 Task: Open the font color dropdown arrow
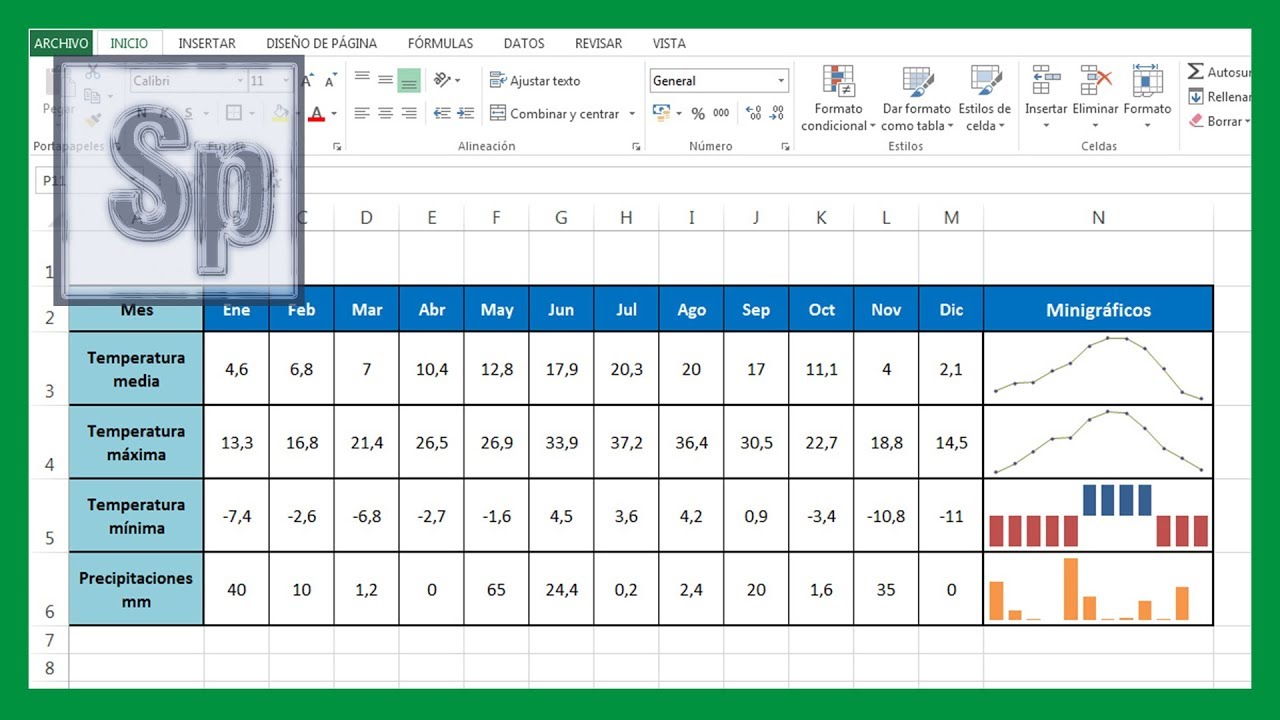click(334, 114)
